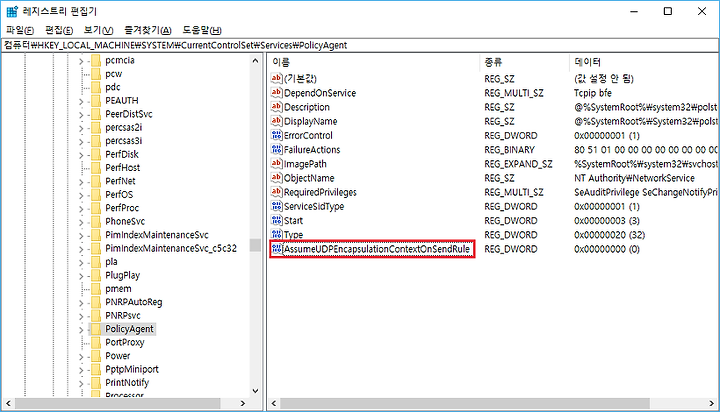The image size is (720, 412).
Task: Click the PerfOS folder icon
Action: [x=96, y=195]
